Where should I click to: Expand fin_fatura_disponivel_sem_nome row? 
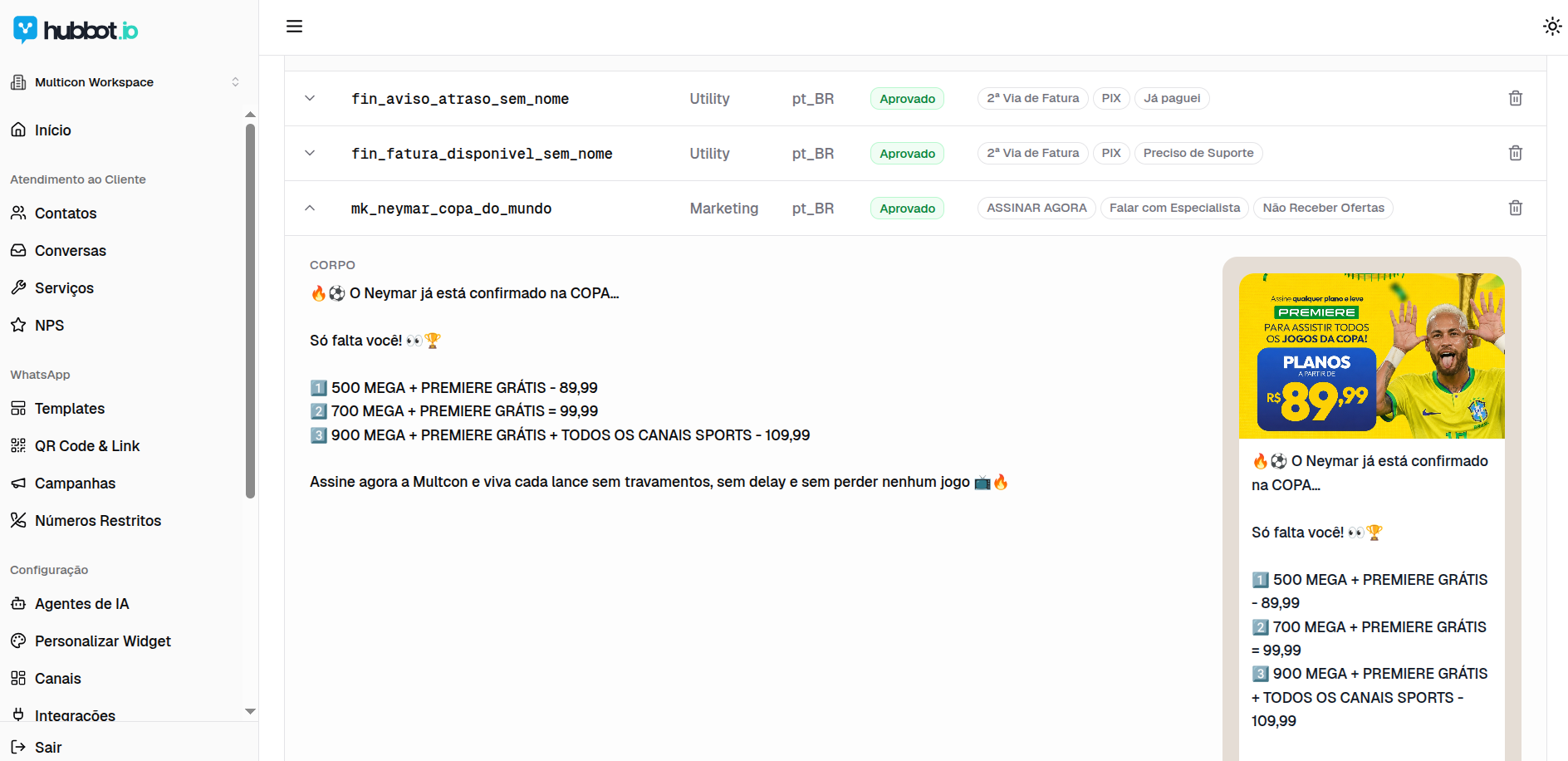[310, 153]
